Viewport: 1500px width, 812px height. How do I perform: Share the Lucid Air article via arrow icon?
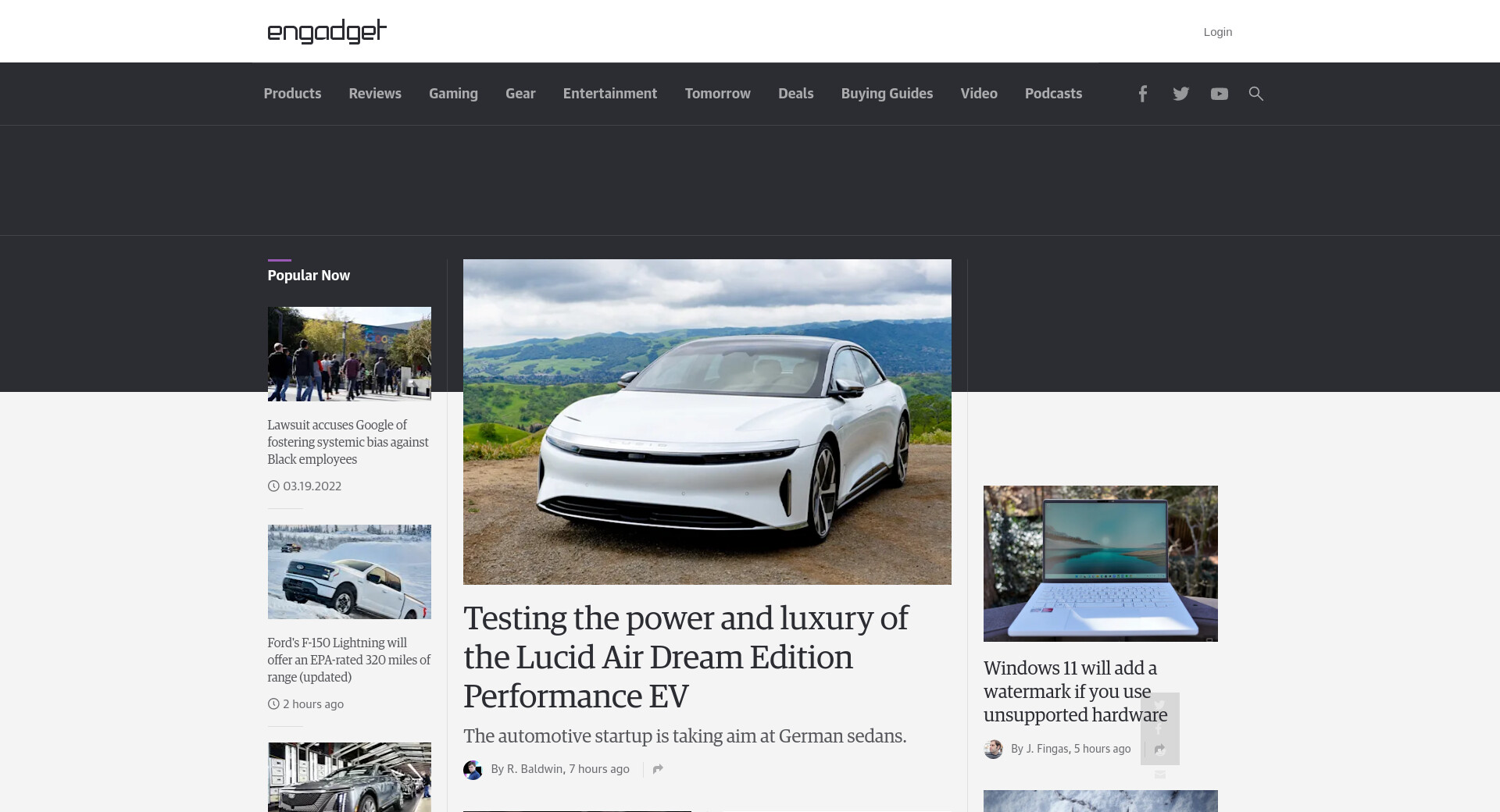point(658,769)
